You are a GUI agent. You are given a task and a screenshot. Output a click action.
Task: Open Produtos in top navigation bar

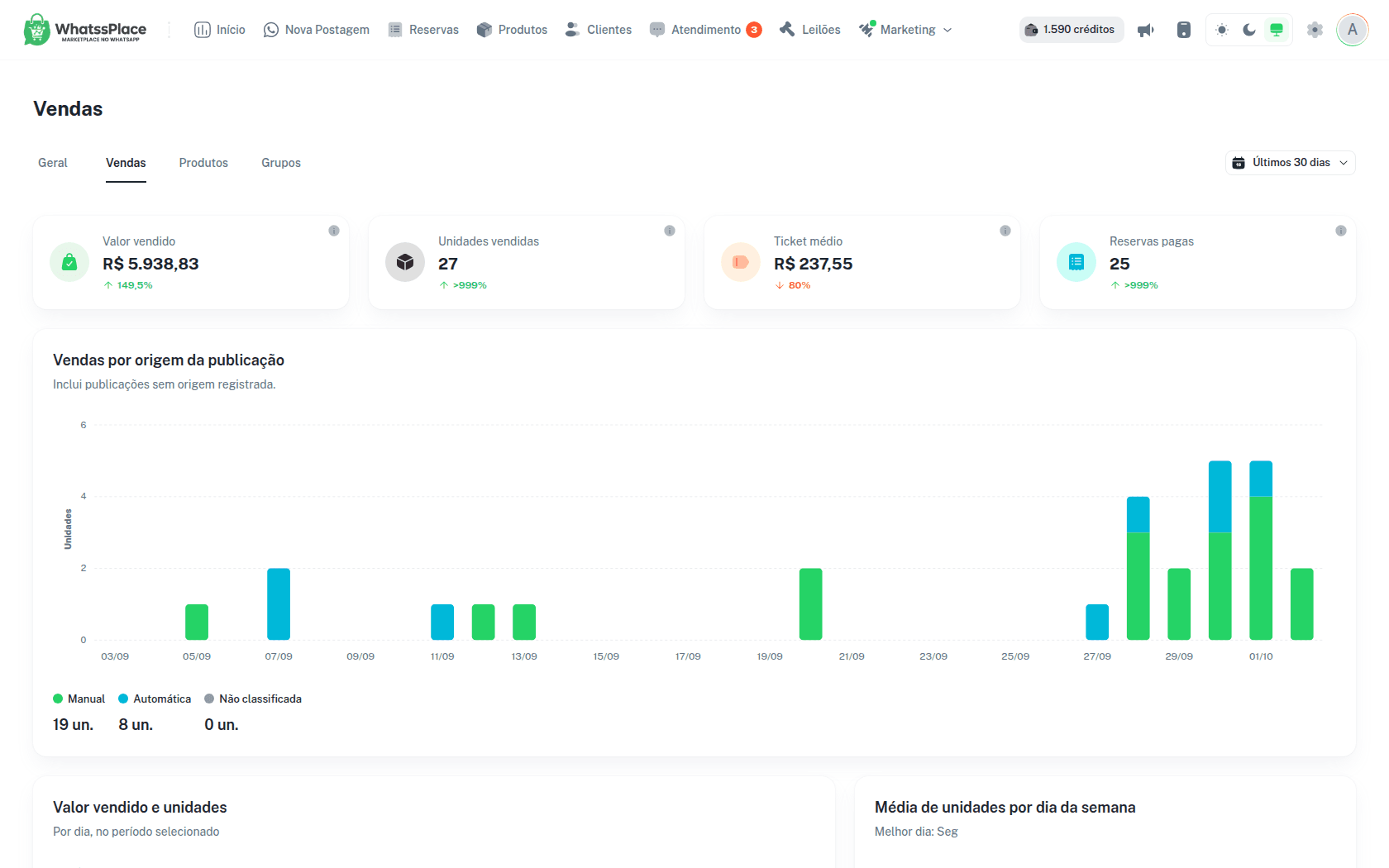[x=513, y=30]
